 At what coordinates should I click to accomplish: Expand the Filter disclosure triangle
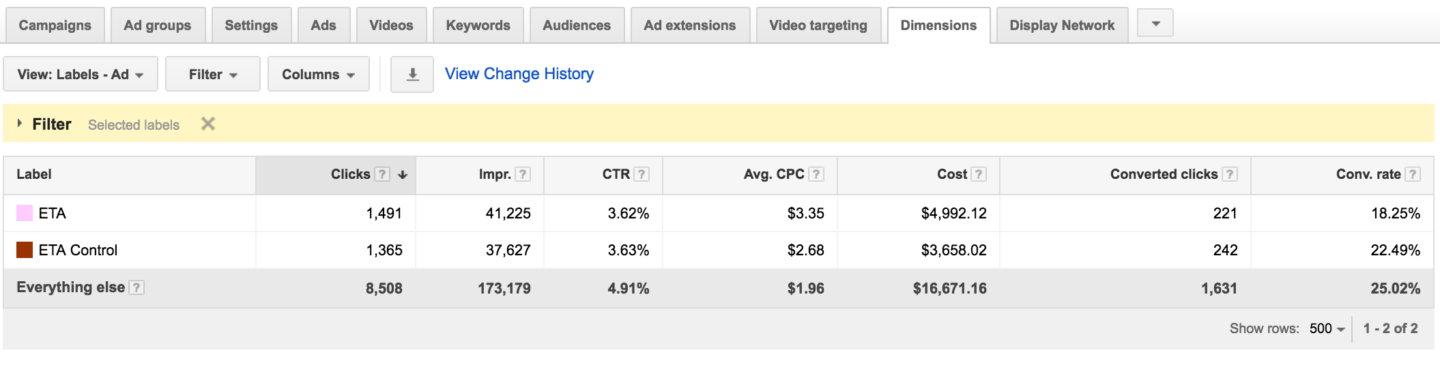coord(20,124)
